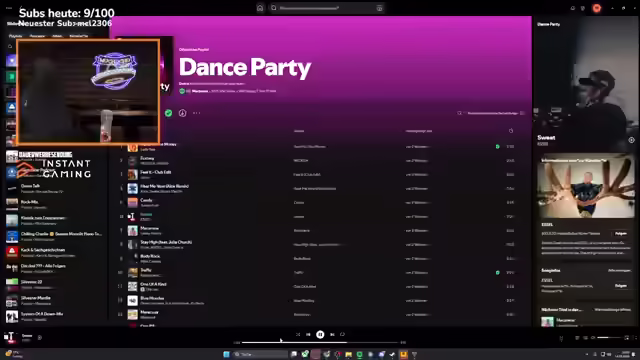Screen dimensions: 640x360
Task: Connect to a device icon
Action: [x=585, y=338]
